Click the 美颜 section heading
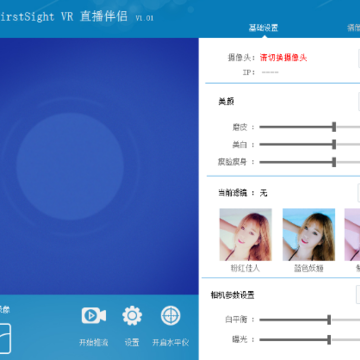The image size is (360, 360). click(x=226, y=102)
